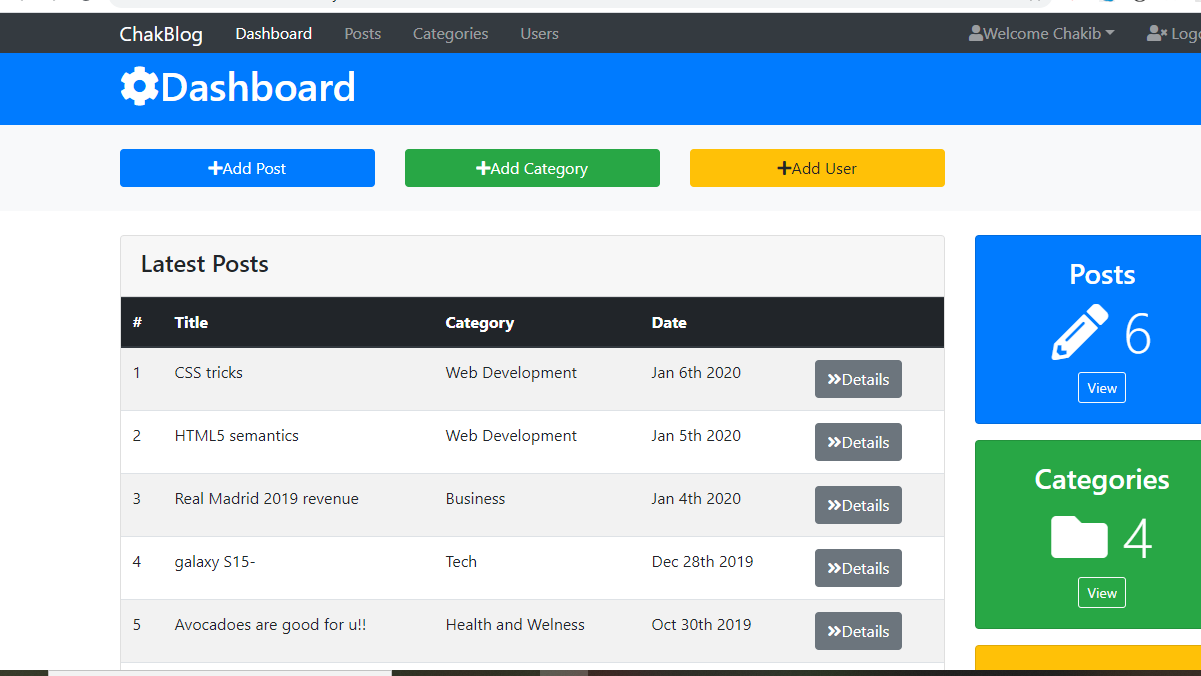Click the 'galaxy S15-' title cell
The height and width of the screenshot is (676, 1201).
pos(215,562)
